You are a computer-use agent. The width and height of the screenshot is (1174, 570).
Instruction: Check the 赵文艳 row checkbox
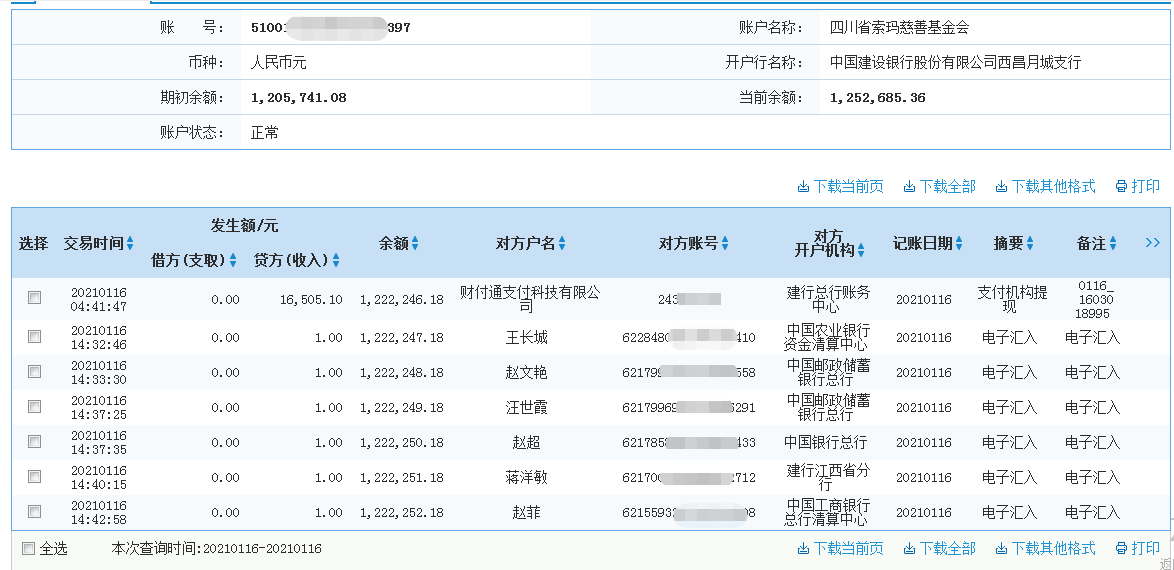pyautogui.click(x=34, y=372)
